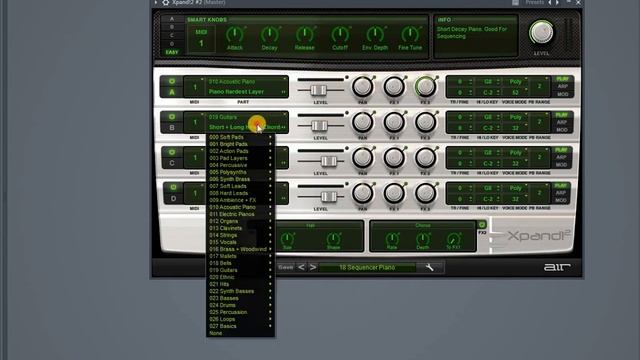Screen dimensions: 640x360
Task: Adjust the Decay smart knob
Action: click(269, 35)
